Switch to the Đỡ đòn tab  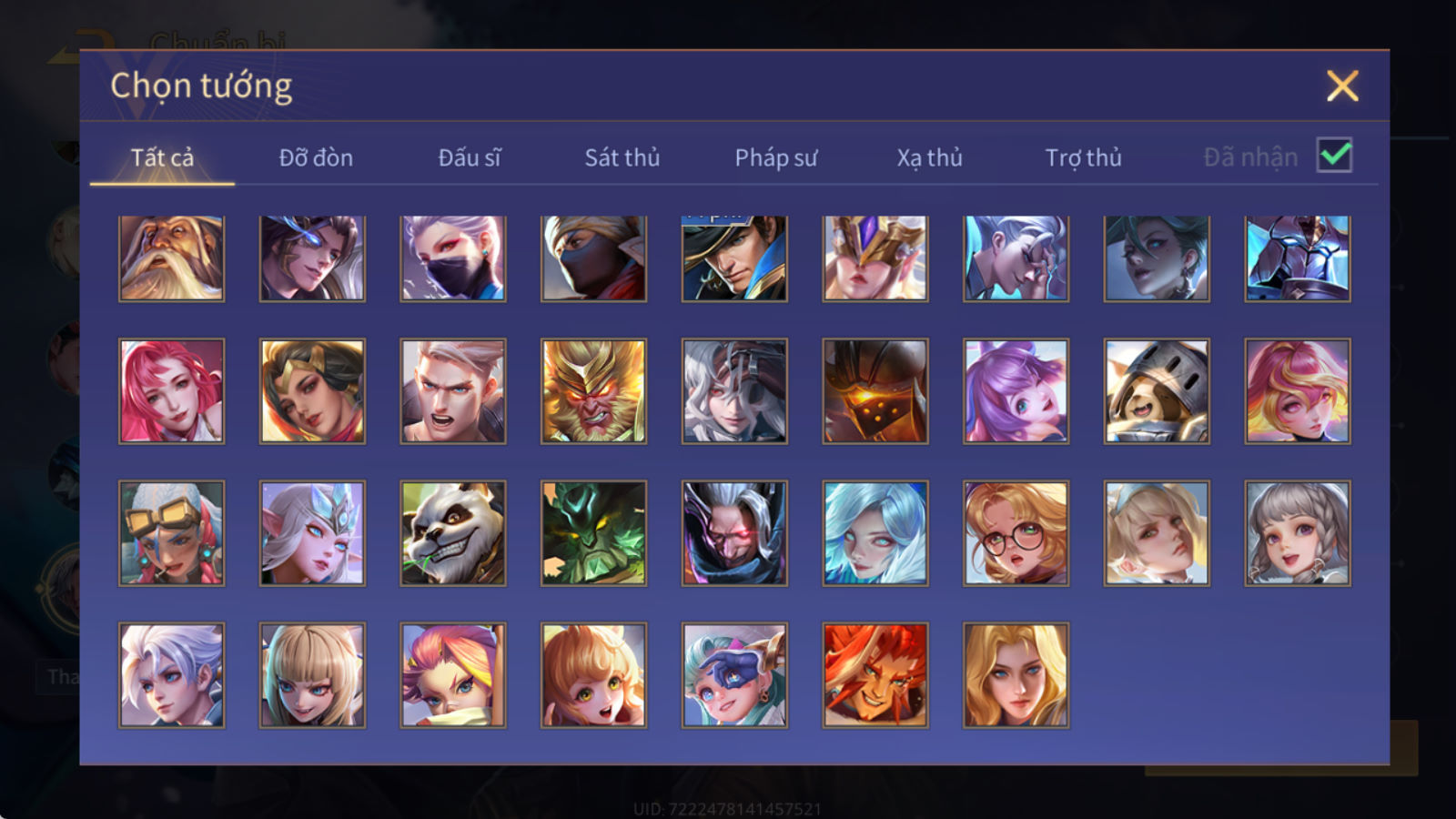(x=316, y=157)
